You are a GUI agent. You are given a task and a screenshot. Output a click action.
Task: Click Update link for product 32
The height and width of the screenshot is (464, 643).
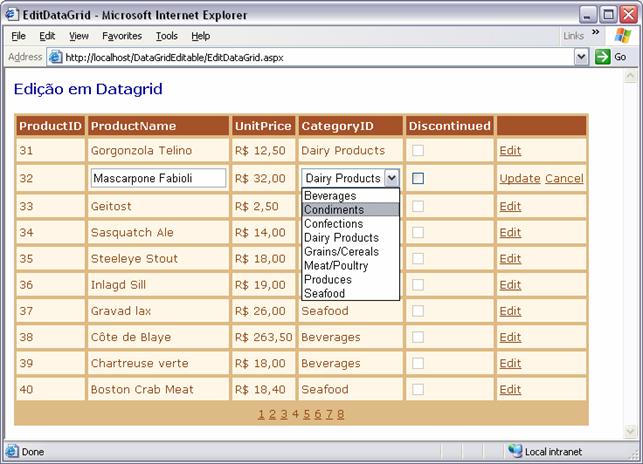click(x=519, y=178)
